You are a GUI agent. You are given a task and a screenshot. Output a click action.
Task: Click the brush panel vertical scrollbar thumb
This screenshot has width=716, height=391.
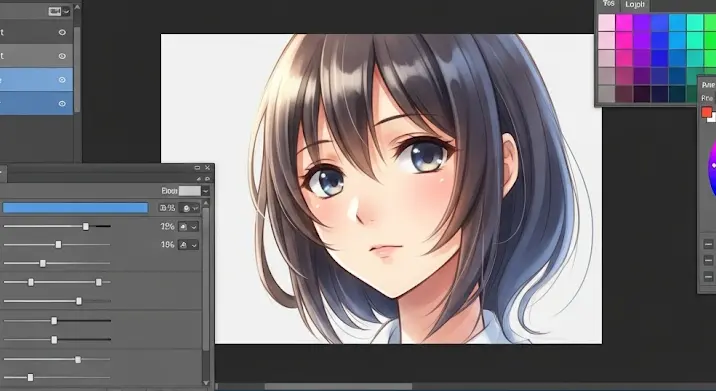coord(206,279)
